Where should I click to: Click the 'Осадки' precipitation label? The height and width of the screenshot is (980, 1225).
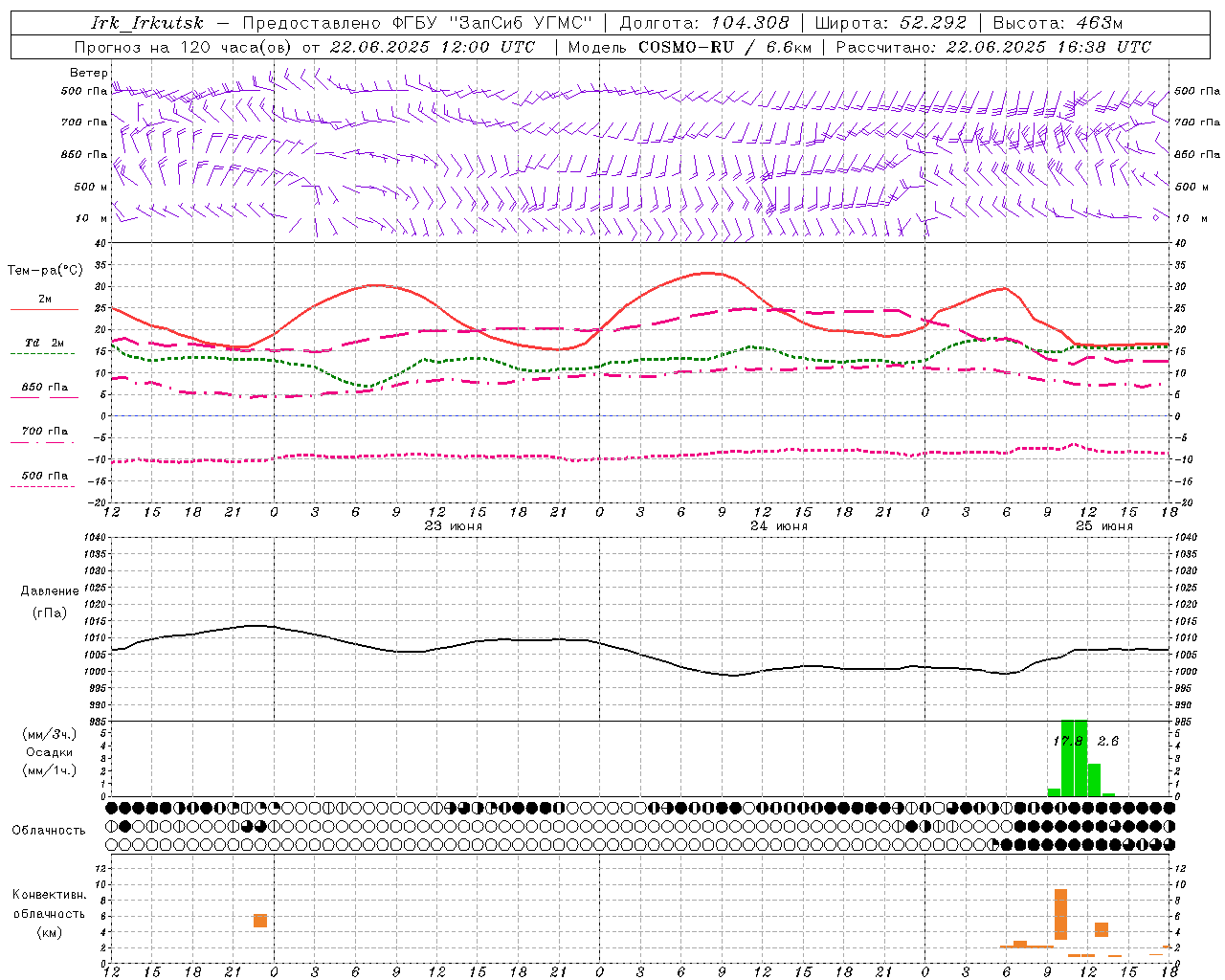tap(50, 752)
